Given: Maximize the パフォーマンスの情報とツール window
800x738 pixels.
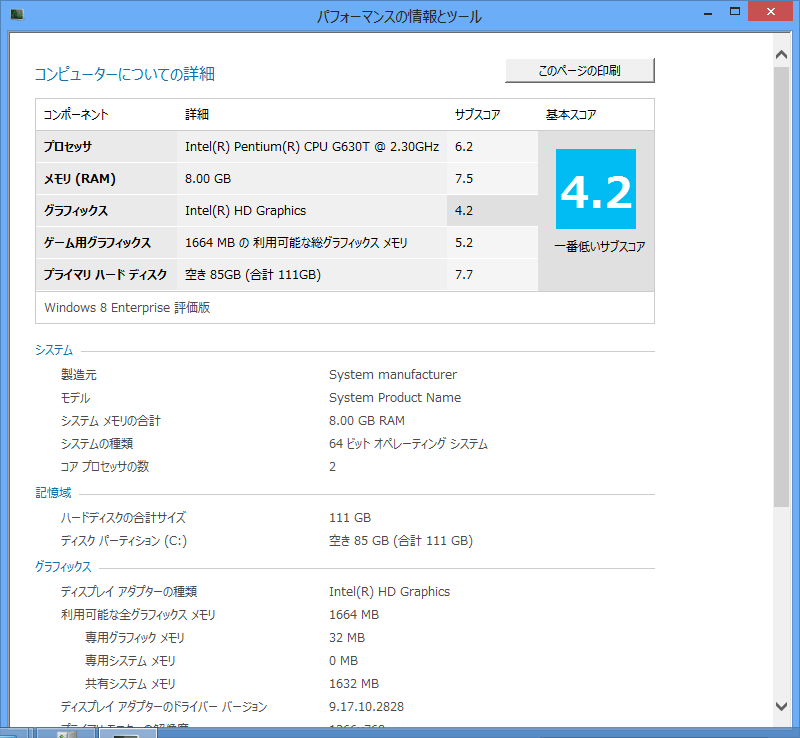Looking at the screenshot, I should tap(735, 12).
